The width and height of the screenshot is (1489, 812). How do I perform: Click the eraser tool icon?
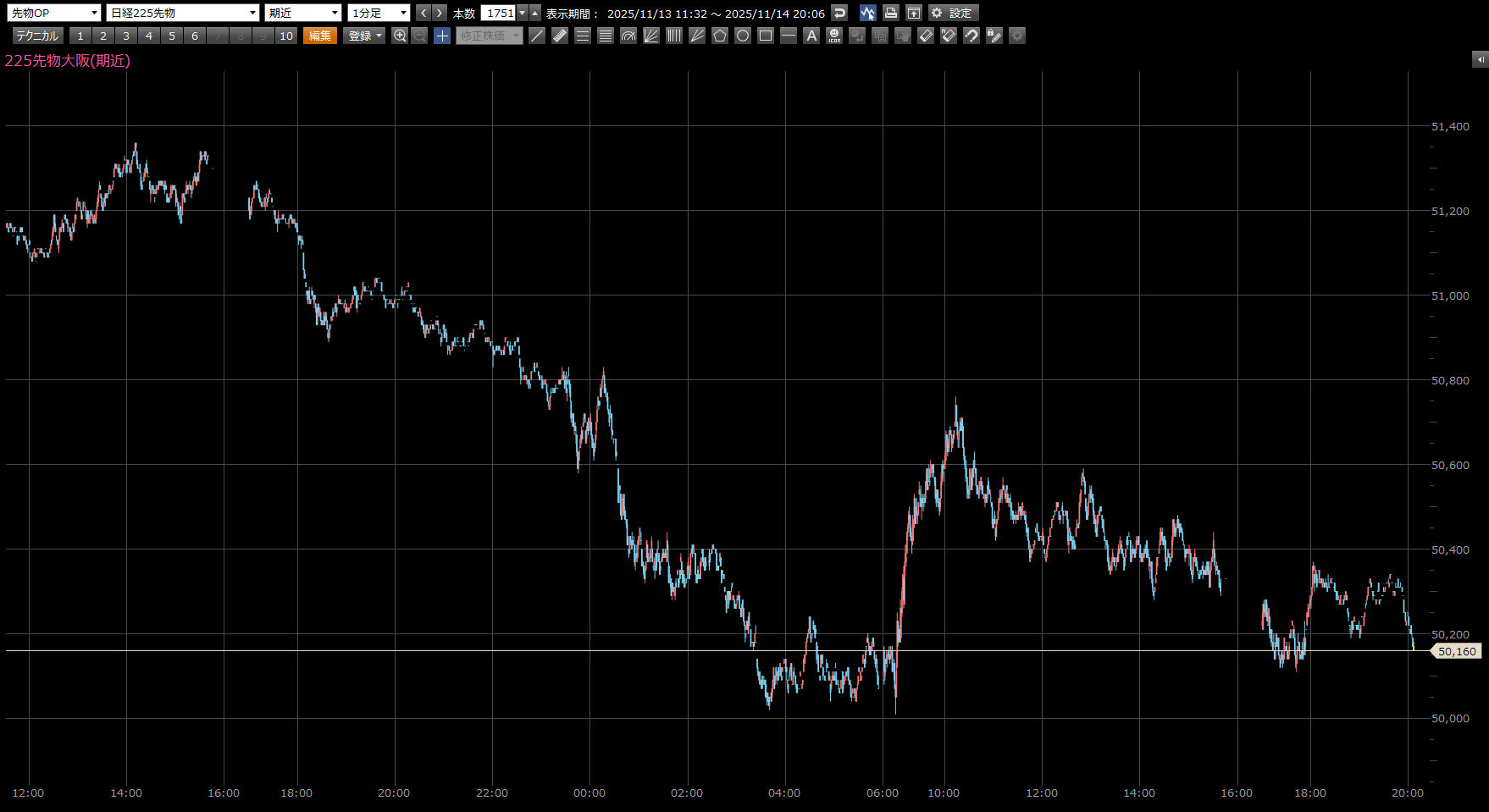pos(926,36)
